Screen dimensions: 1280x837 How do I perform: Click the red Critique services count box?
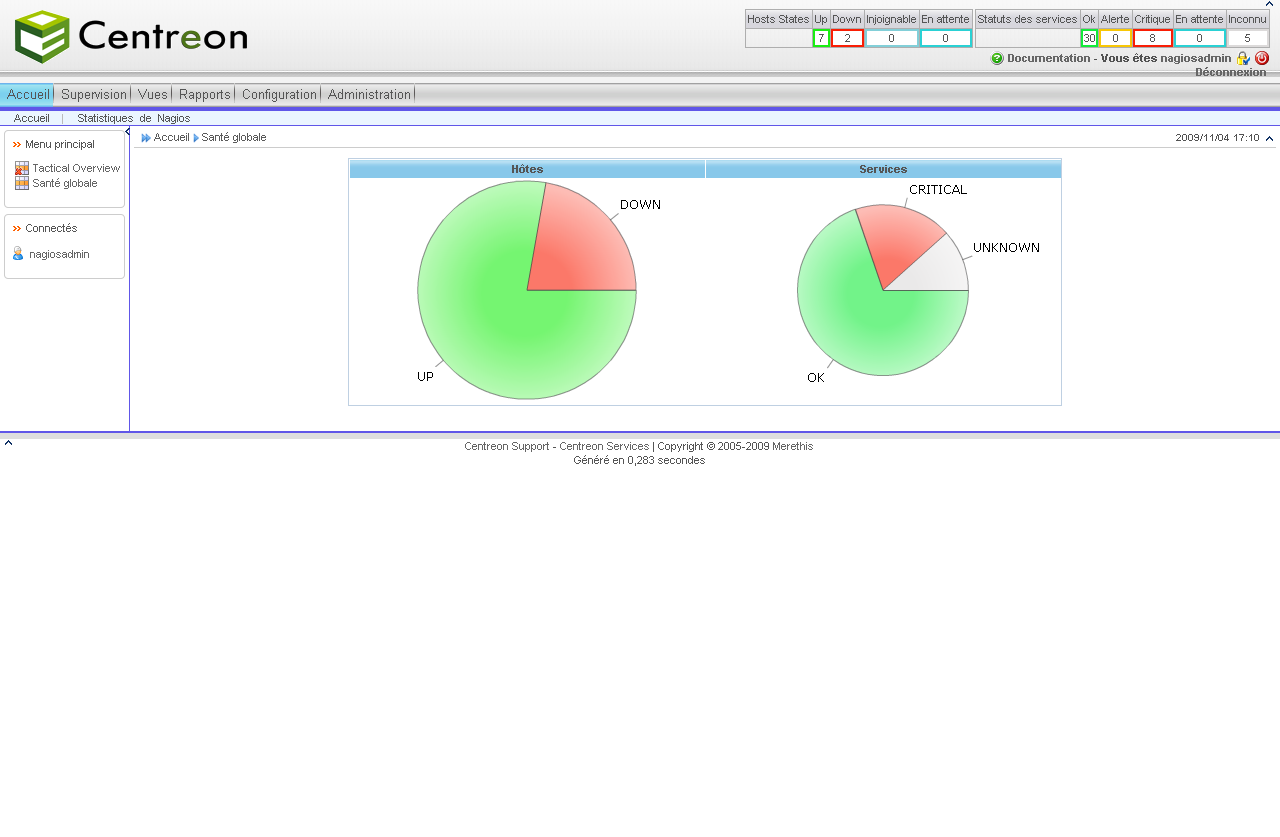point(1152,38)
